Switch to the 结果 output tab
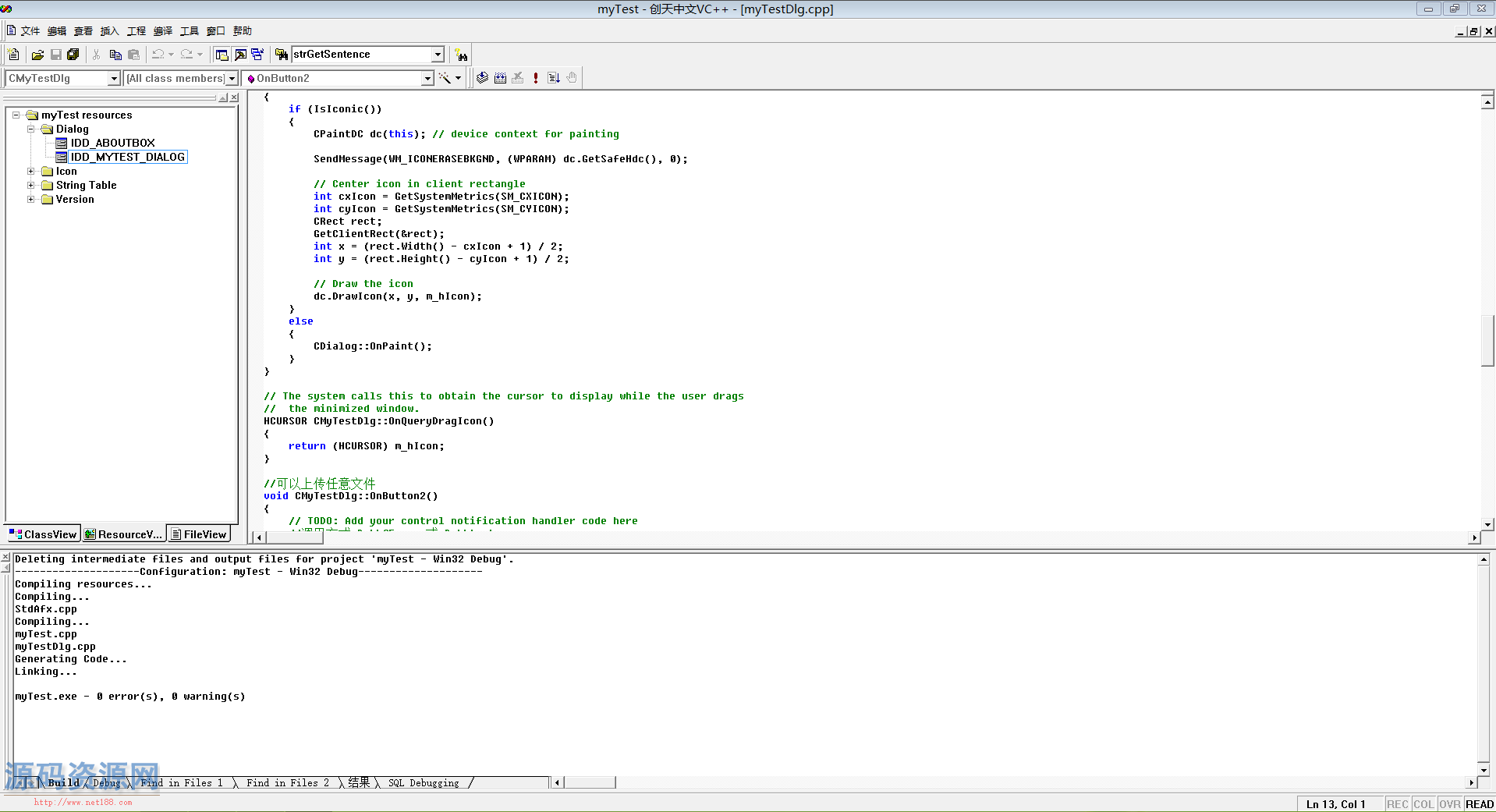The width and height of the screenshot is (1496, 812). tap(359, 783)
